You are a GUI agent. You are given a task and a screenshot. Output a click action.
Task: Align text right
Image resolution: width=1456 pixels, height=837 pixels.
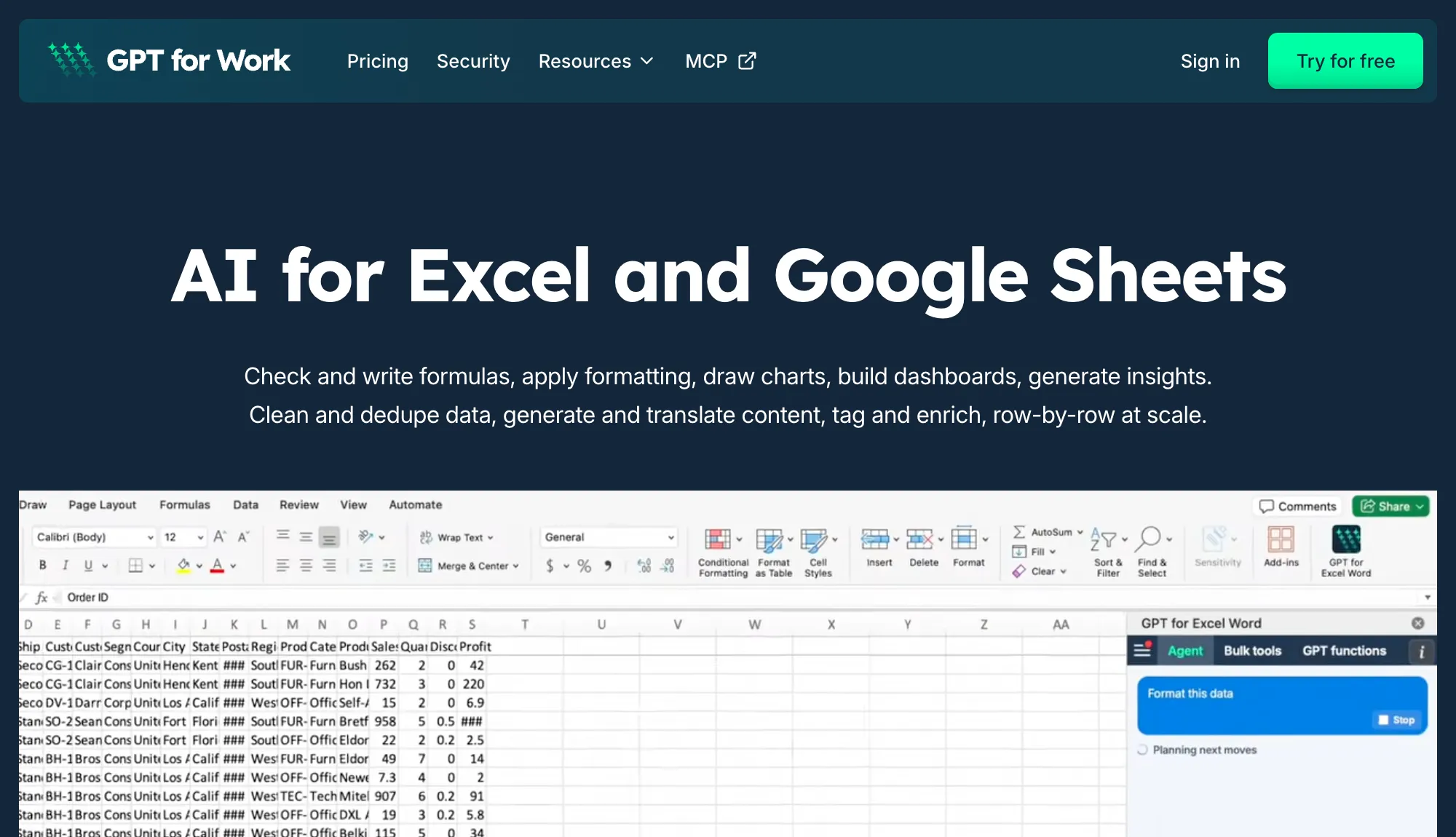click(x=329, y=565)
